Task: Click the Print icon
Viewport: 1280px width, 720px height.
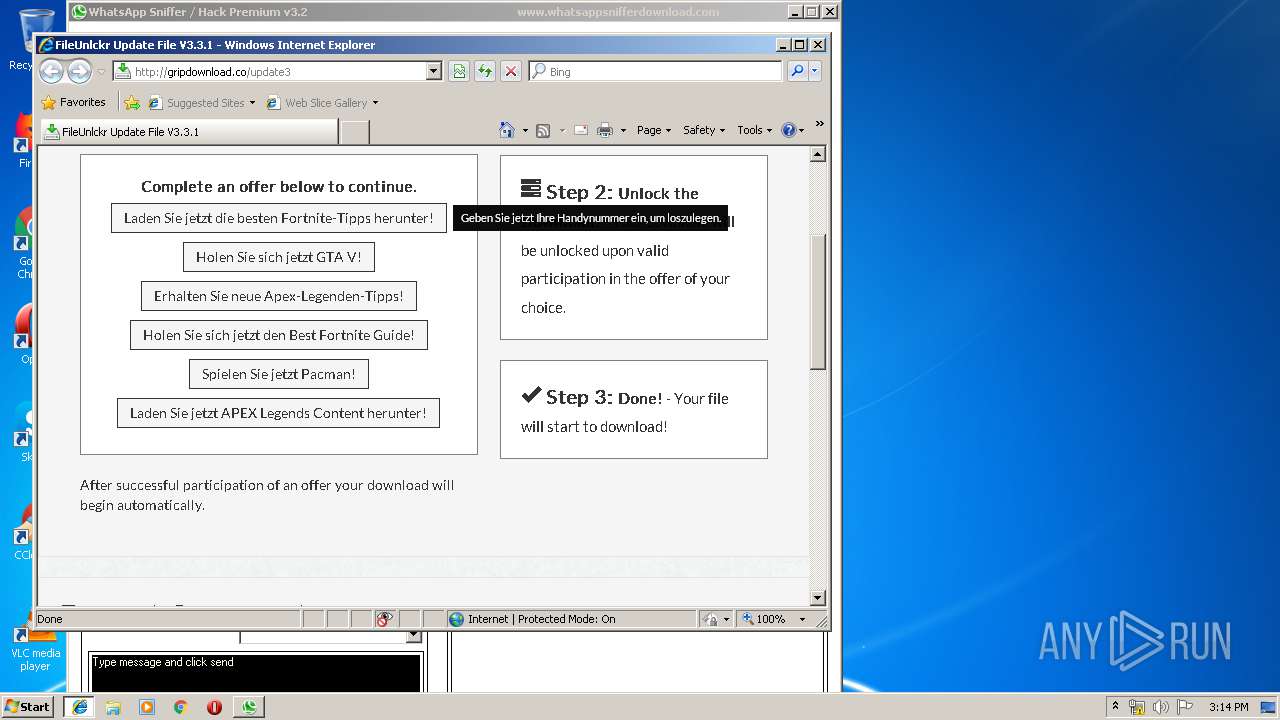Action: coord(605,130)
